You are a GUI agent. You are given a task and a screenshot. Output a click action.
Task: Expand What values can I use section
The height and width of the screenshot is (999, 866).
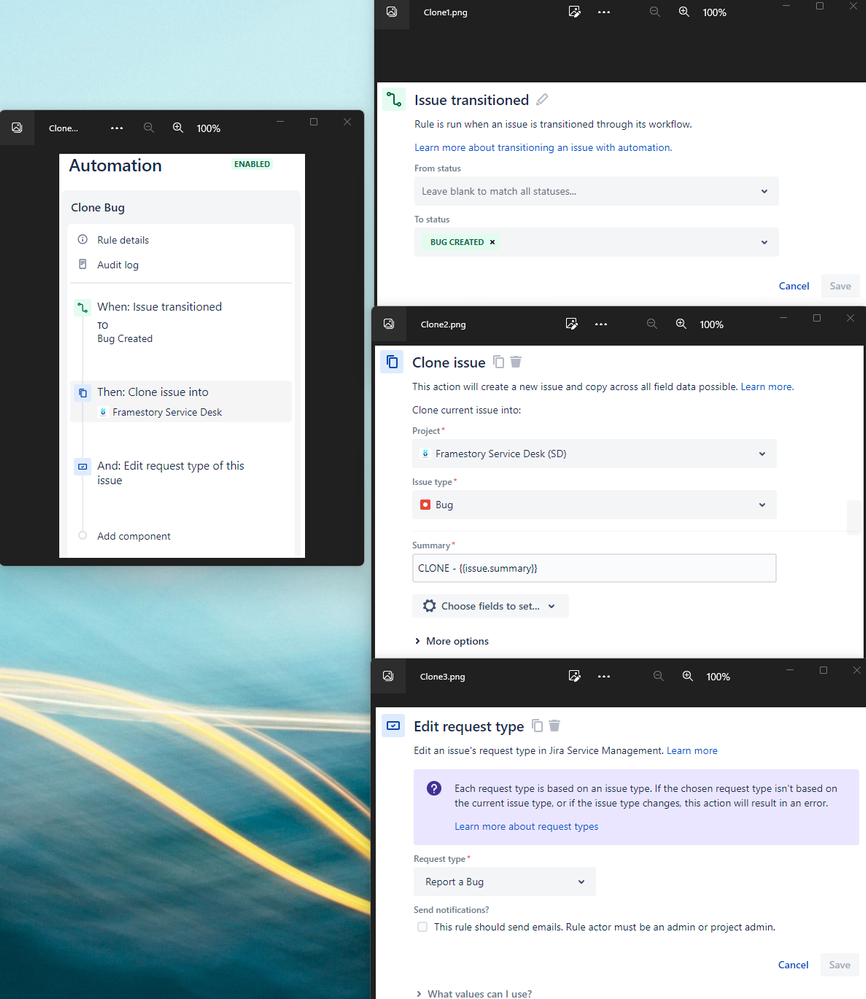473,993
